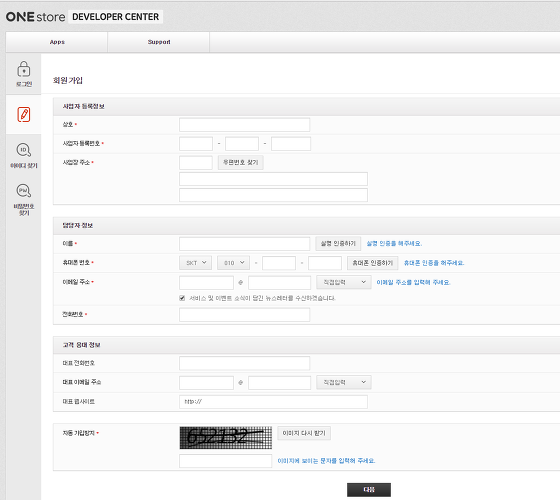The height and width of the screenshot is (500, 560).
Task: Open the 010 phone prefix dropdown
Action: pos(234,263)
